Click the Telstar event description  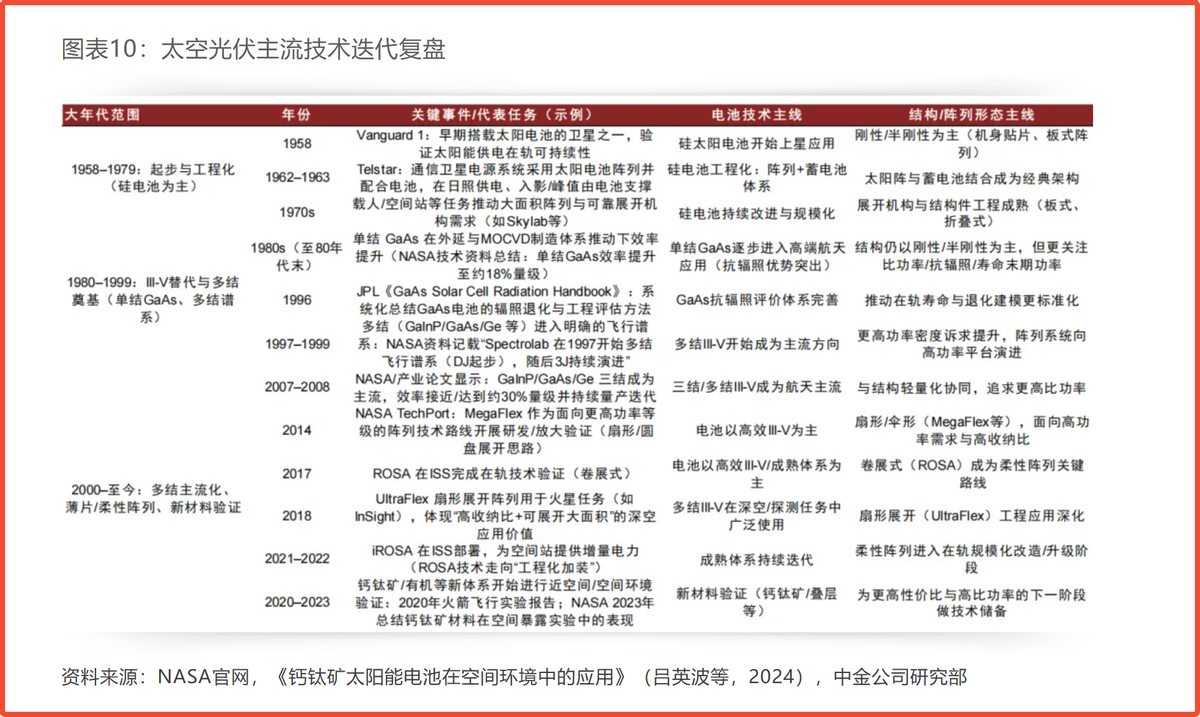coord(505,178)
